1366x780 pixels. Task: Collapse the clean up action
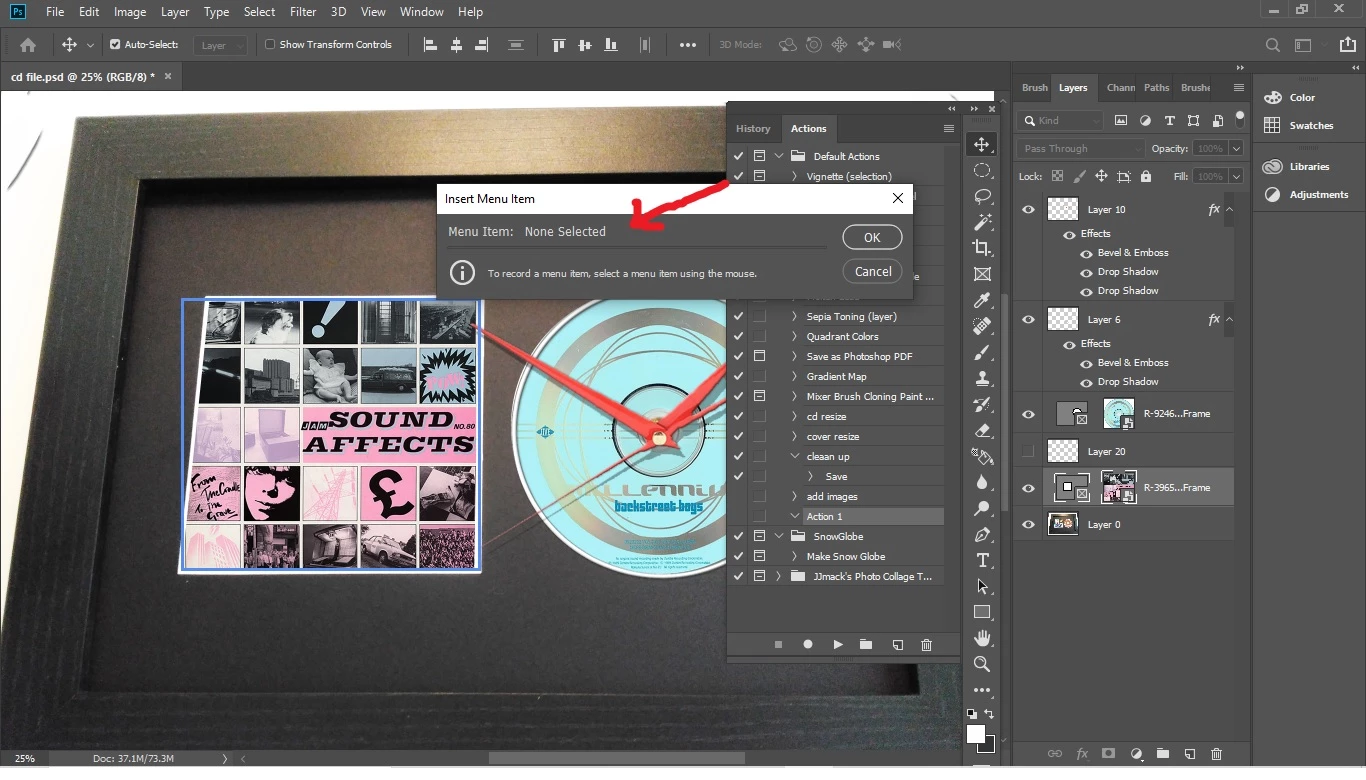click(x=794, y=457)
